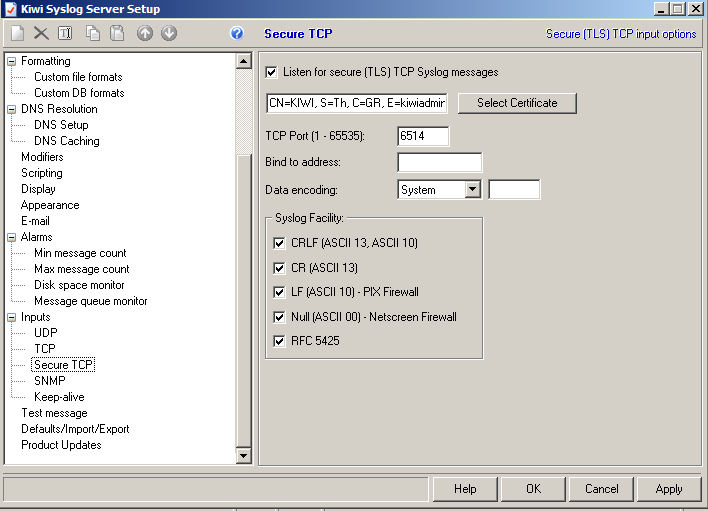Click the Rename toolbar icon
The height and width of the screenshot is (511, 708).
[x=65, y=33]
